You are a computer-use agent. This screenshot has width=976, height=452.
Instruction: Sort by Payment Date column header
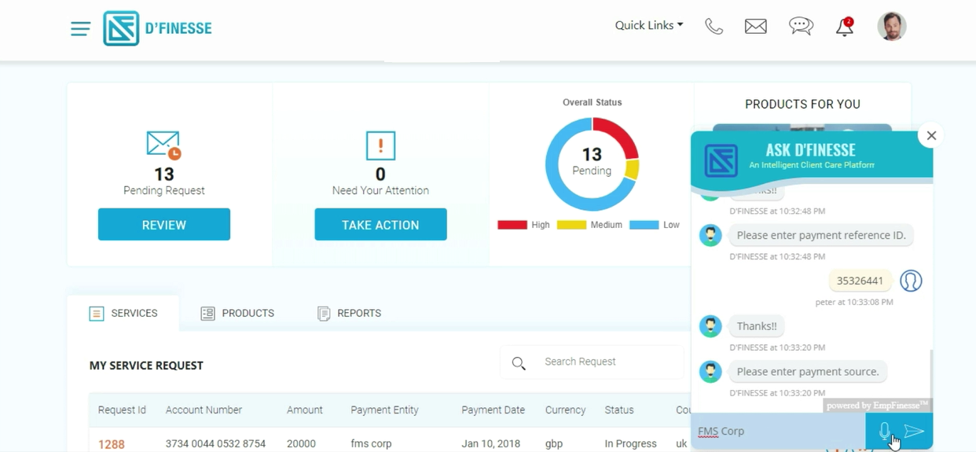pyautogui.click(x=493, y=410)
